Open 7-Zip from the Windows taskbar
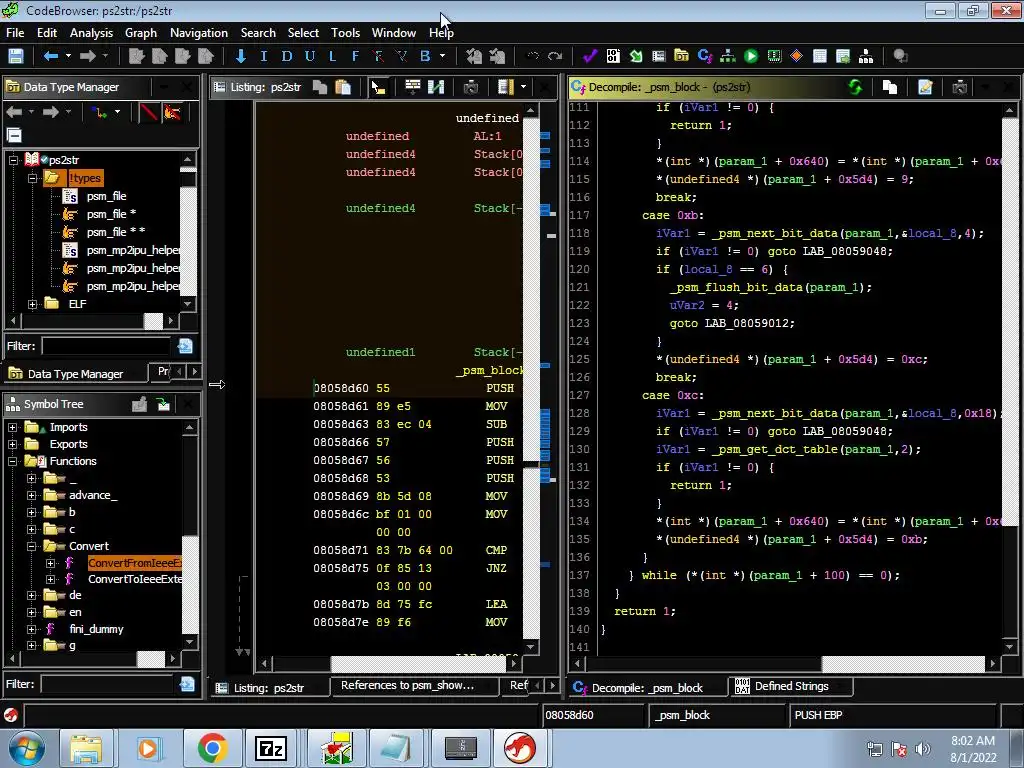The width and height of the screenshot is (1024, 768). tap(271, 748)
